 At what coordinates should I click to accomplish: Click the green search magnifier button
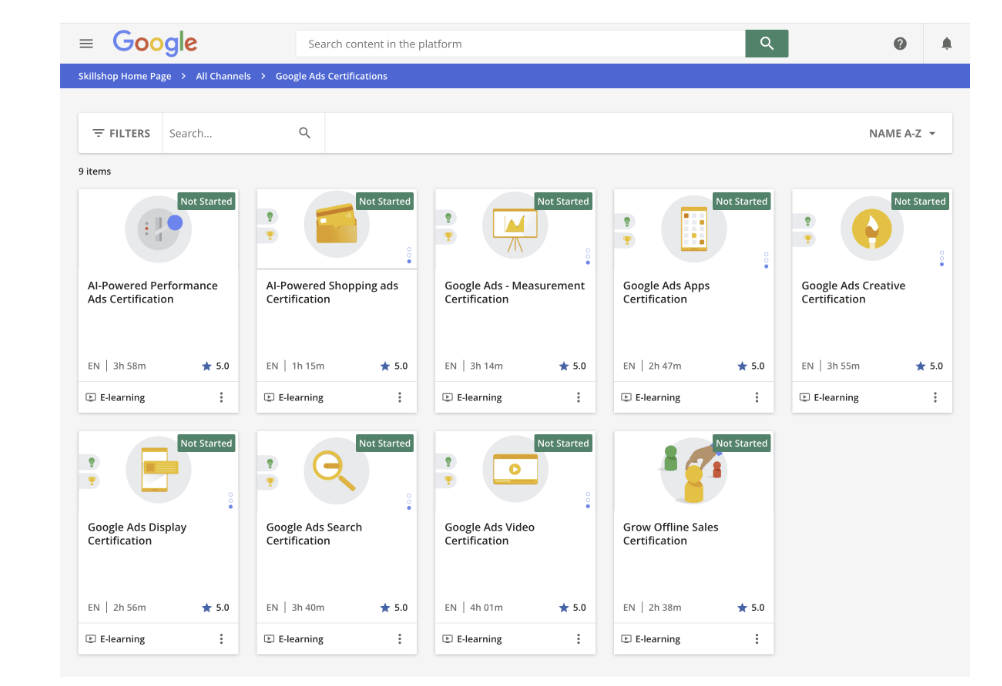pos(766,44)
